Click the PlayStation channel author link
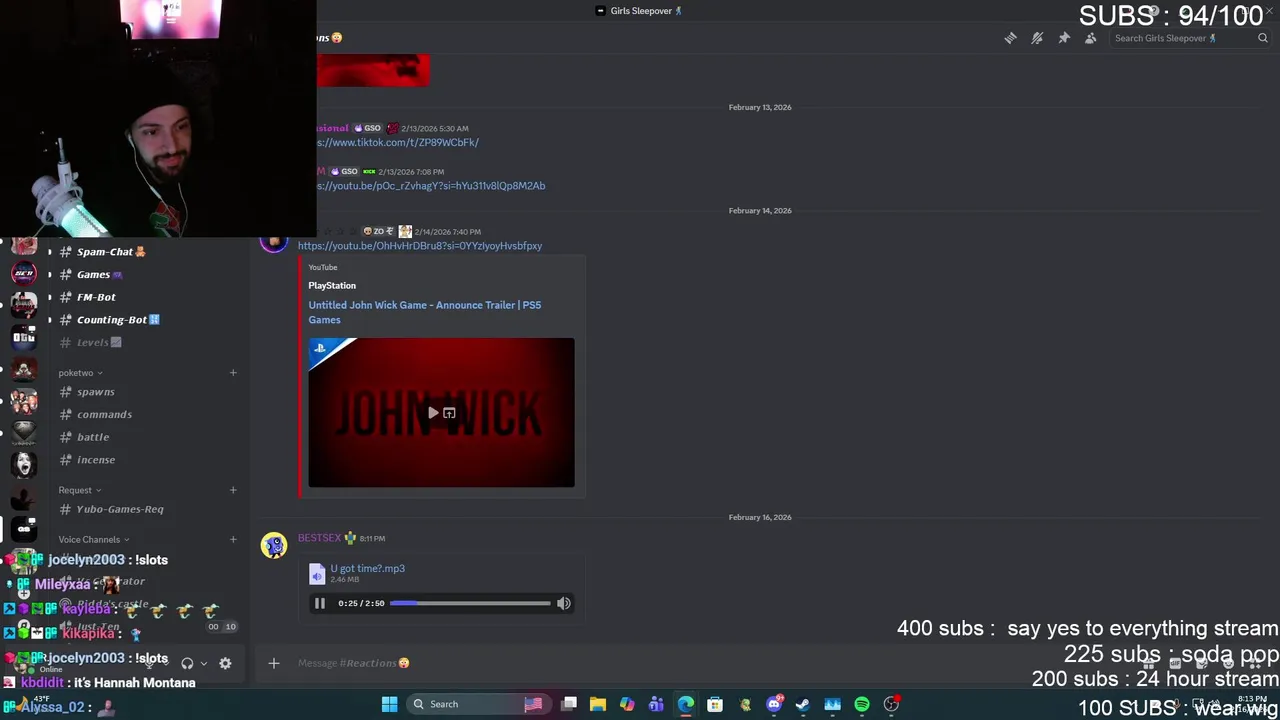Viewport: 1280px width, 720px height. pyautogui.click(x=332, y=285)
